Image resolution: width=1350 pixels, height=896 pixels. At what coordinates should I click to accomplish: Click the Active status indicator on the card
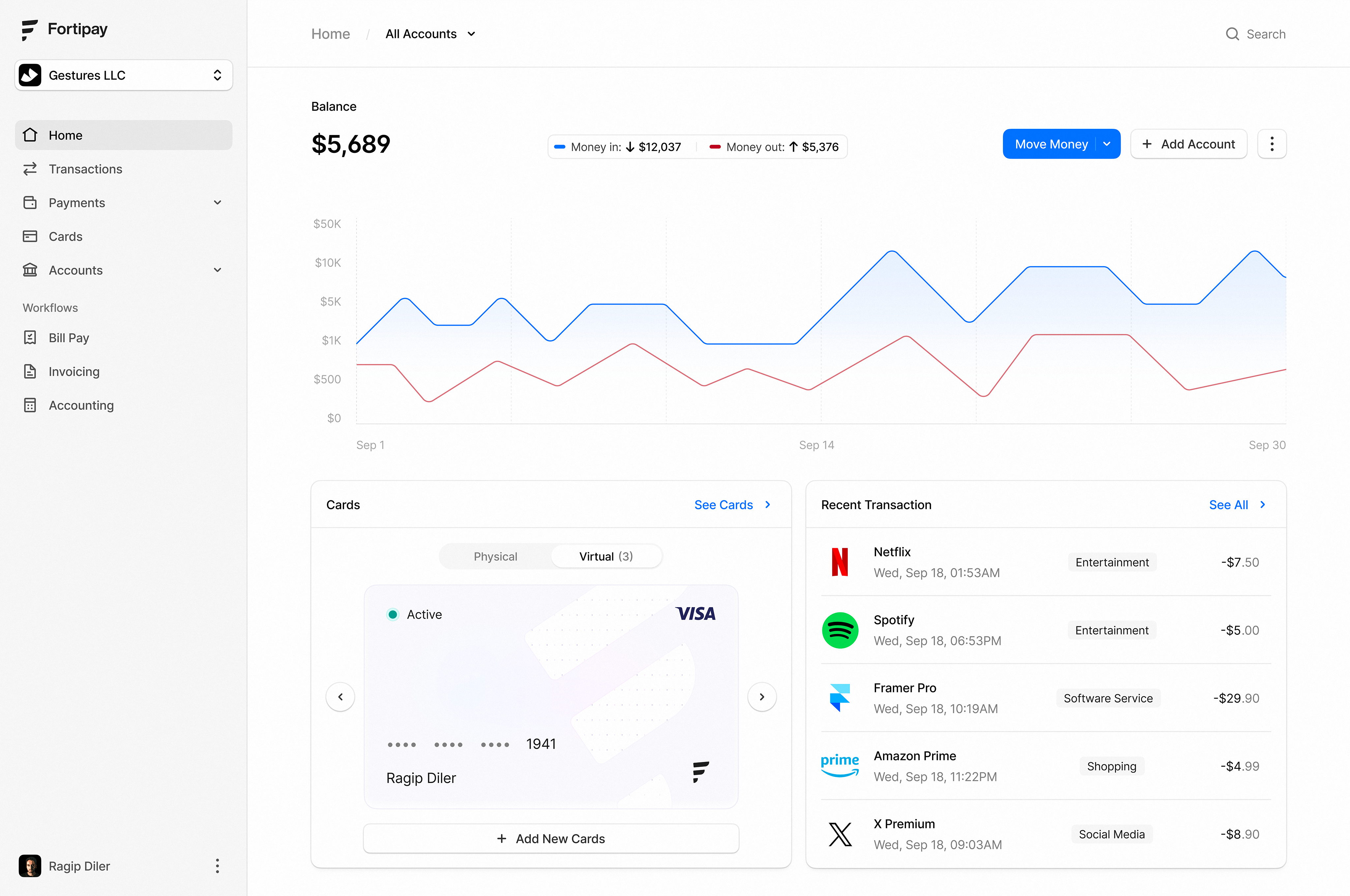[x=393, y=614]
